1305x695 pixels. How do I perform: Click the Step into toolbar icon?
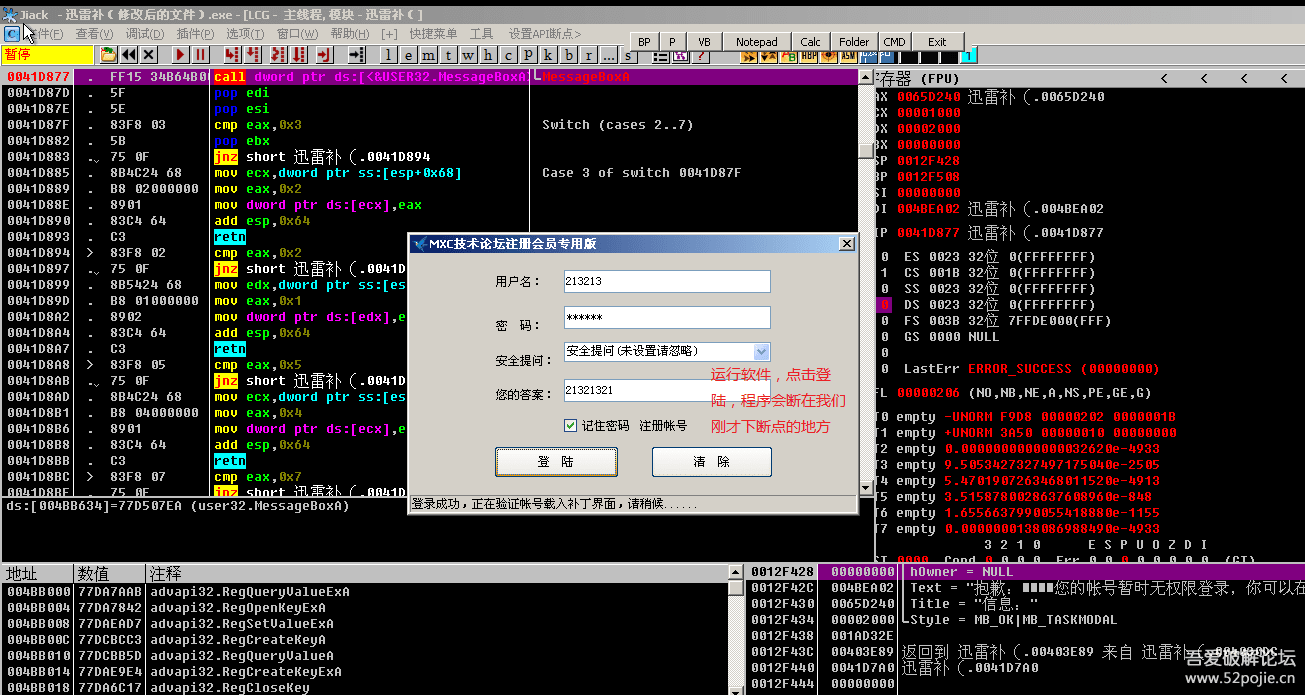(x=232, y=54)
